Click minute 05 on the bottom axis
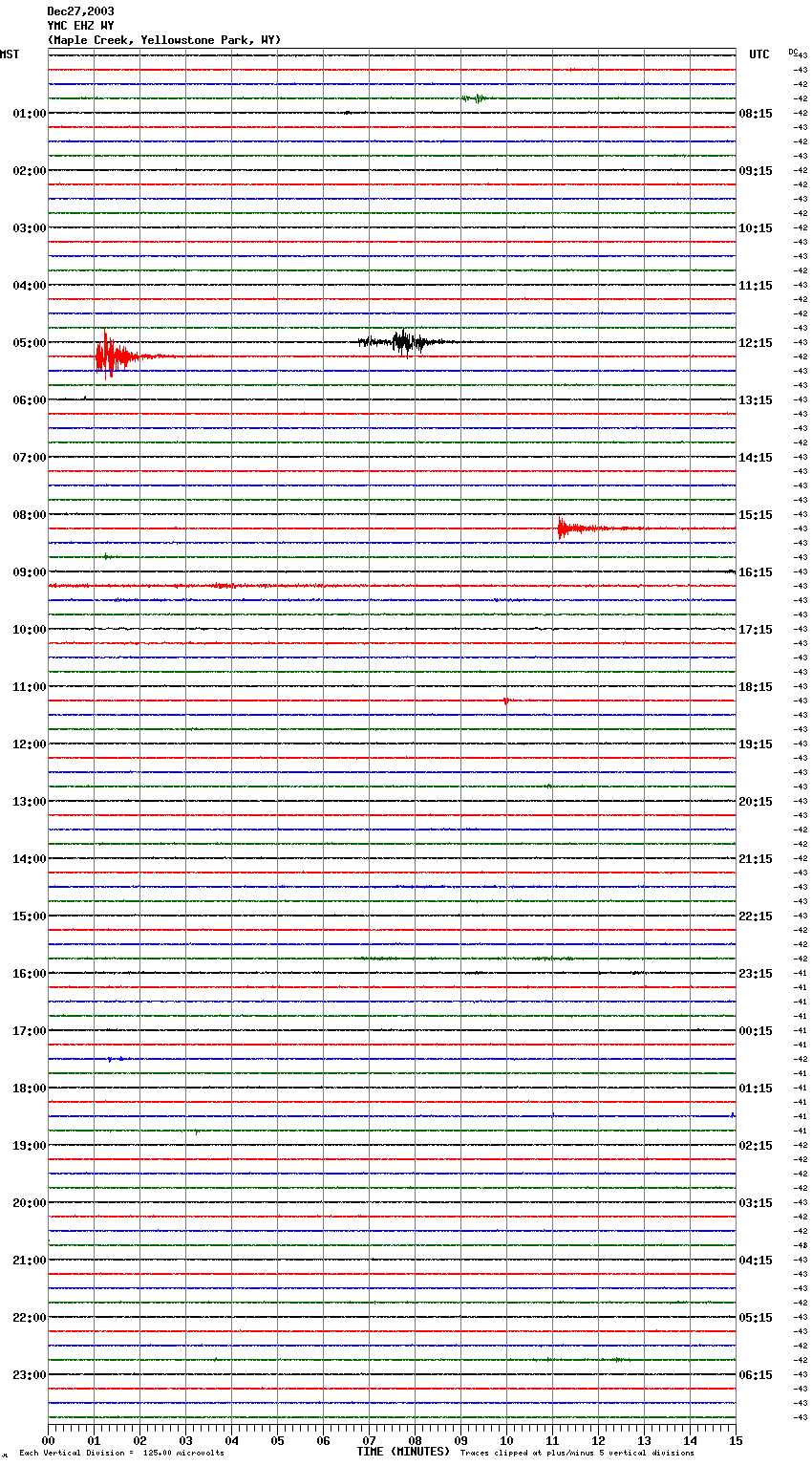The width and height of the screenshot is (812, 1466). coord(277,1440)
